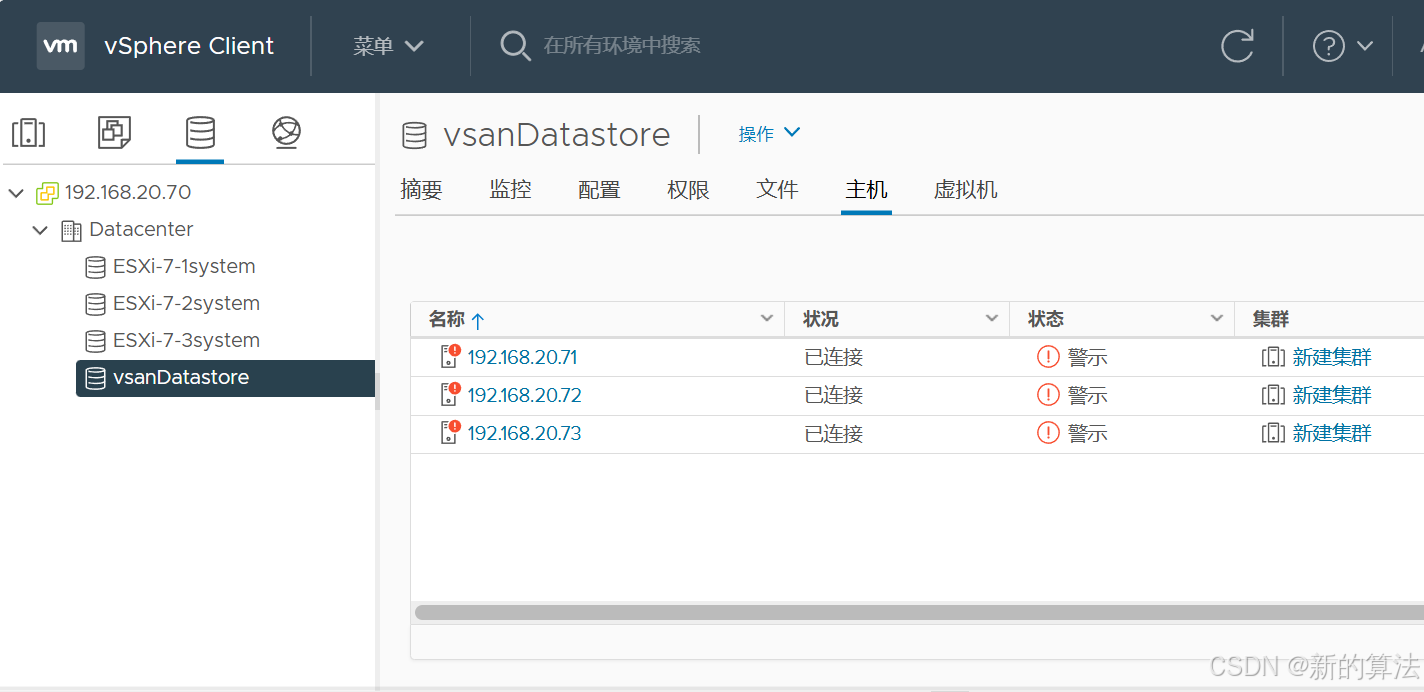Switch to the 文件 tab
This screenshot has width=1424, height=692.
777,190
